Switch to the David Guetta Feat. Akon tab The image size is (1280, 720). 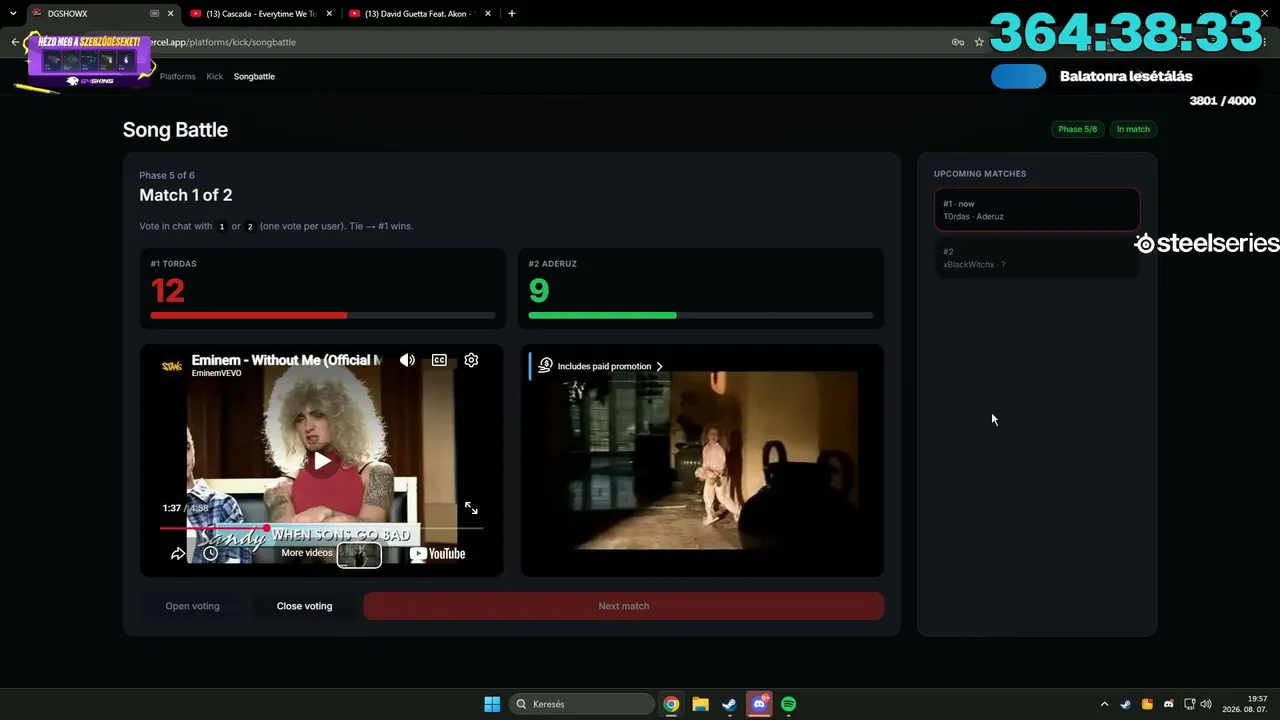point(420,14)
